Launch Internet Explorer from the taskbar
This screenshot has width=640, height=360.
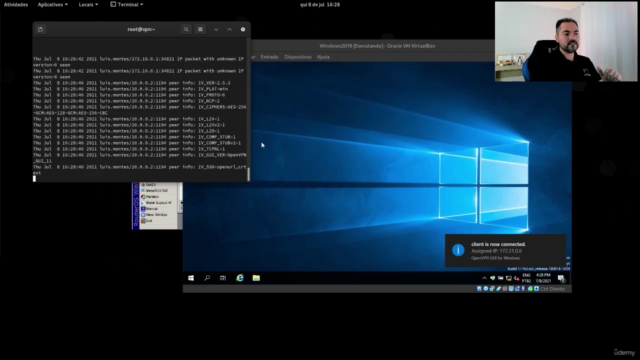point(240,278)
